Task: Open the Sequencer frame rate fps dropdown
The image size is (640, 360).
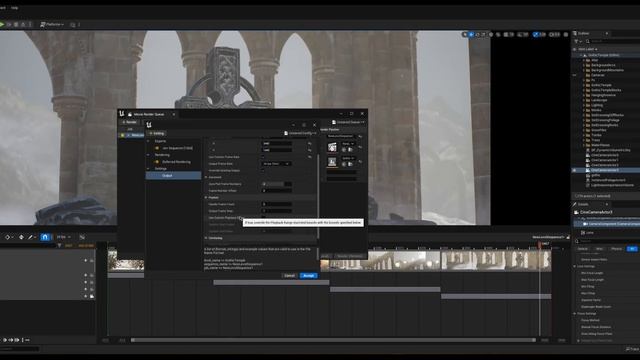Action: point(63,237)
